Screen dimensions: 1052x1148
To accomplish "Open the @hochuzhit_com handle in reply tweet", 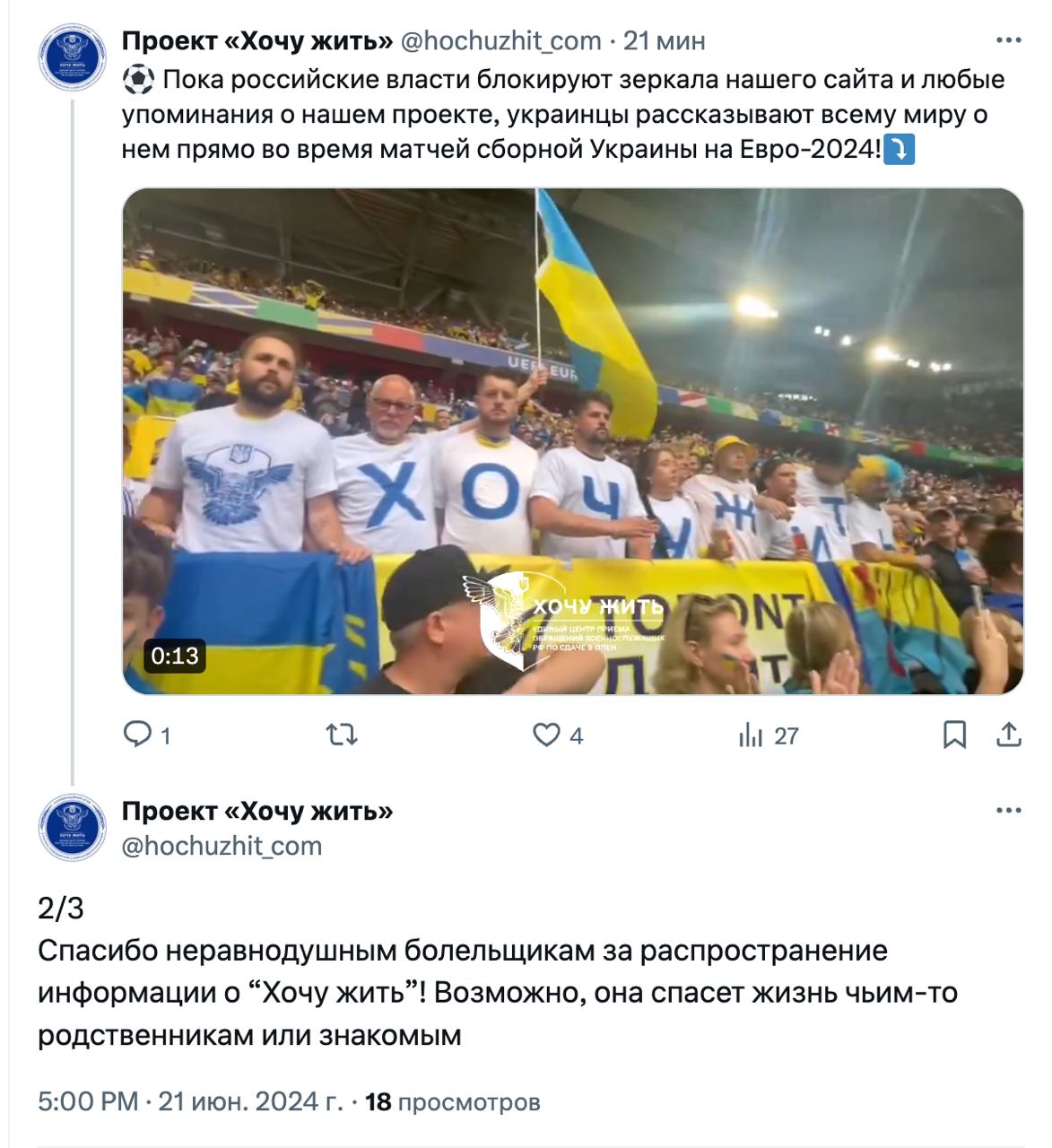I will tap(222, 846).
